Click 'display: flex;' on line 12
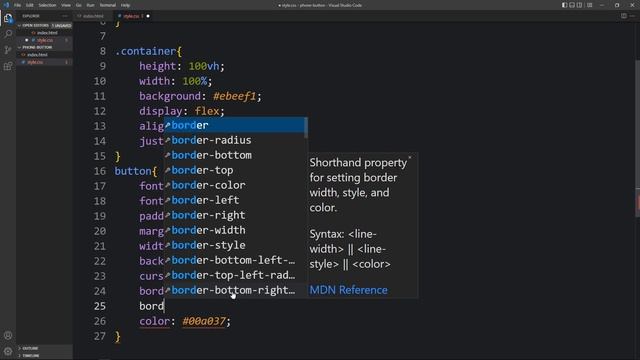Viewport: 640px width, 360px height. click(182, 111)
